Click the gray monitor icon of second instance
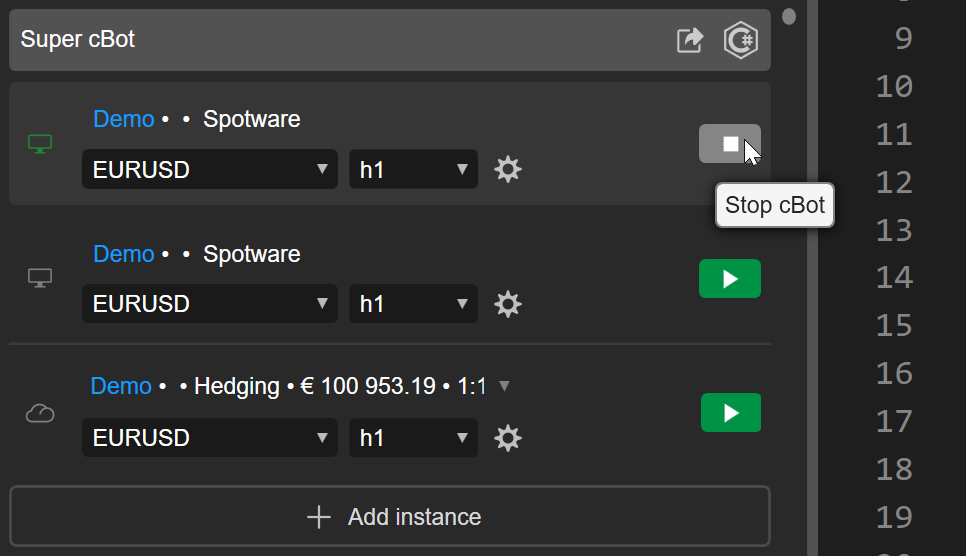The height and width of the screenshot is (556, 966). (x=40, y=278)
